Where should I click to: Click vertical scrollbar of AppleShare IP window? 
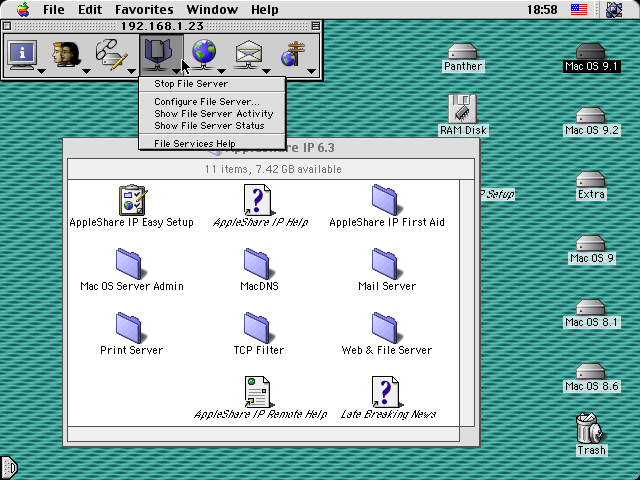(467, 303)
